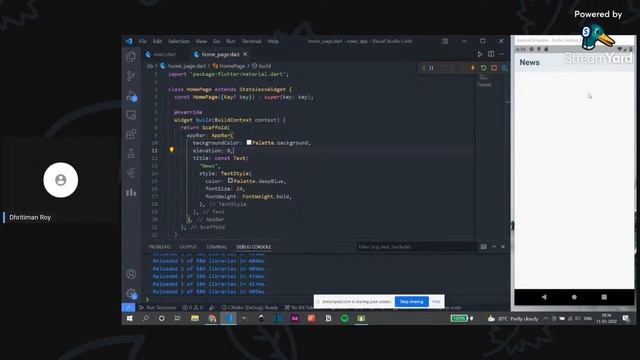Trigger Flutter hot reload lightning icon
This screenshot has width=640, height=360.
point(473,68)
